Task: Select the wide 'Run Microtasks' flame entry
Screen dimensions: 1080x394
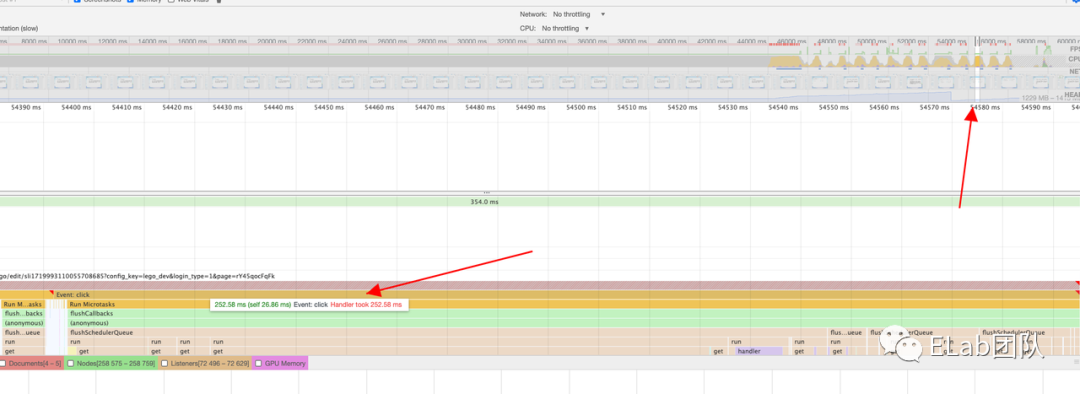Action: pyautogui.click(x=572, y=304)
